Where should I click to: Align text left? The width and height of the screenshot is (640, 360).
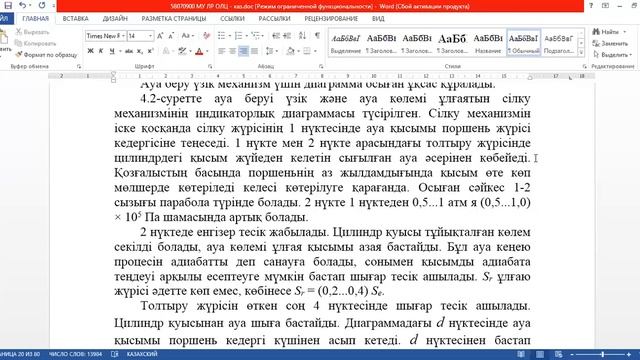point(222,51)
